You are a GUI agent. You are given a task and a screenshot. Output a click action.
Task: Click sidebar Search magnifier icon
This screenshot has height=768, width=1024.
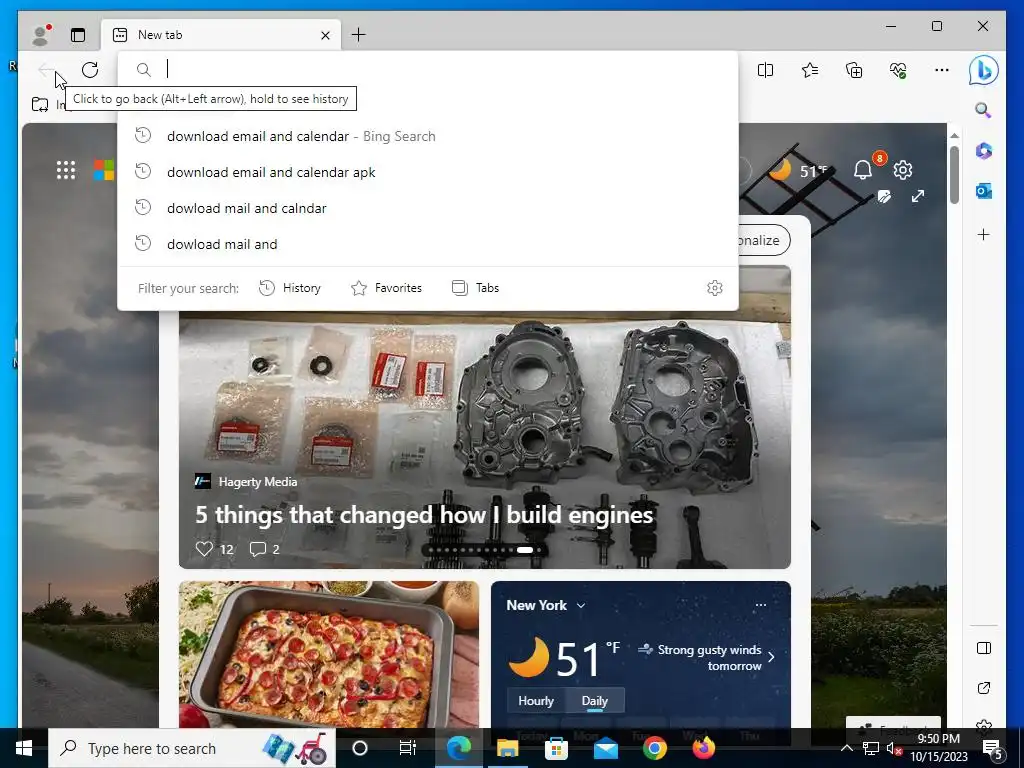[983, 110]
